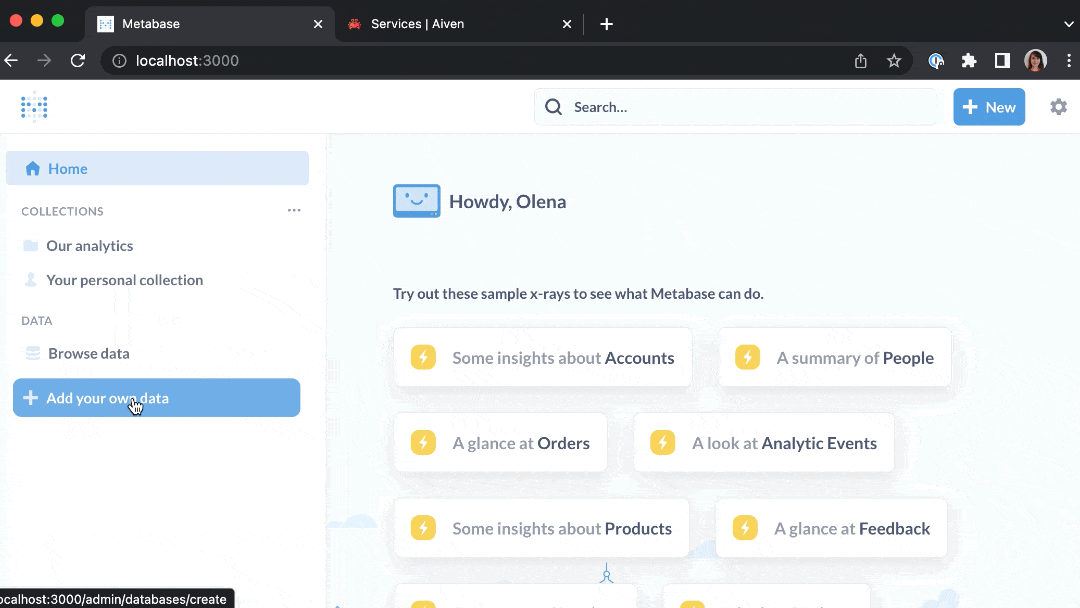The width and height of the screenshot is (1080, 608).
Task: Open A glance at Orders x-ray
Action: [501, 443]
